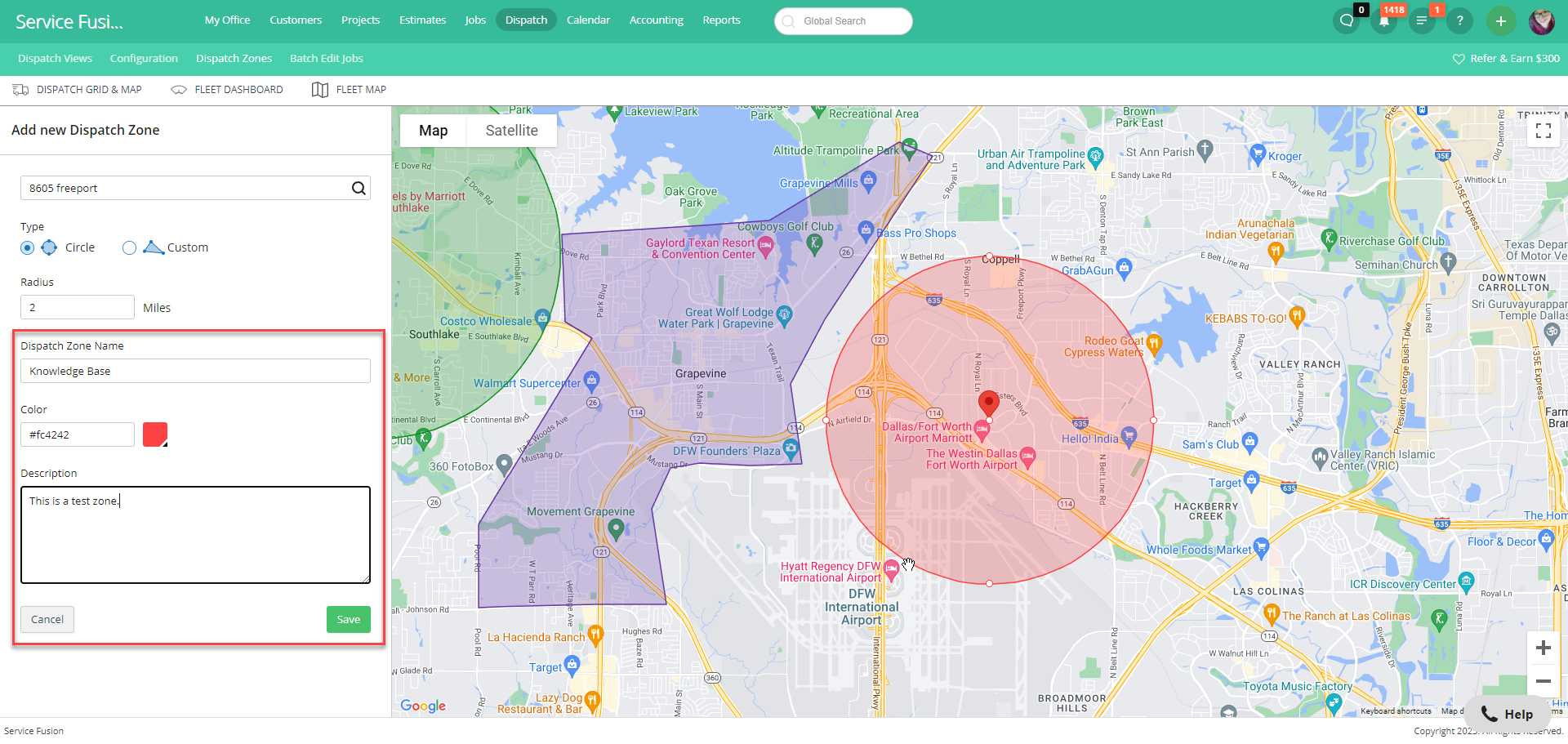This screenshot has height=744, width=1568.
Task: Open the Dispatch menu
Action: tap(526, 20)
